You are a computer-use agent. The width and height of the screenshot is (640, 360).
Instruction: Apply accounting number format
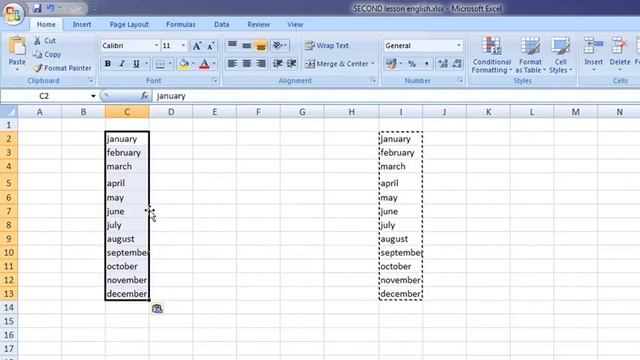391,64
